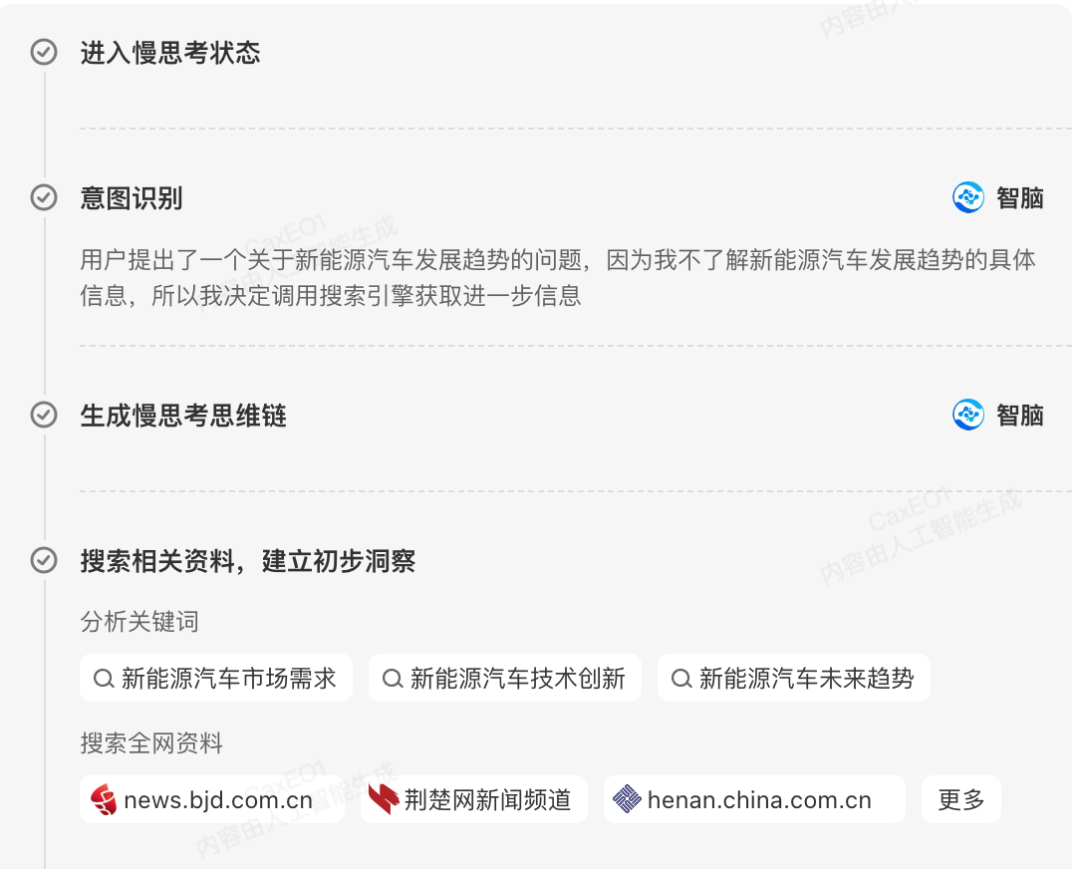Click the henan.china.com.cn purple favicon
This screenshot has height=869, width=1080.
click(x=627, y=799)
